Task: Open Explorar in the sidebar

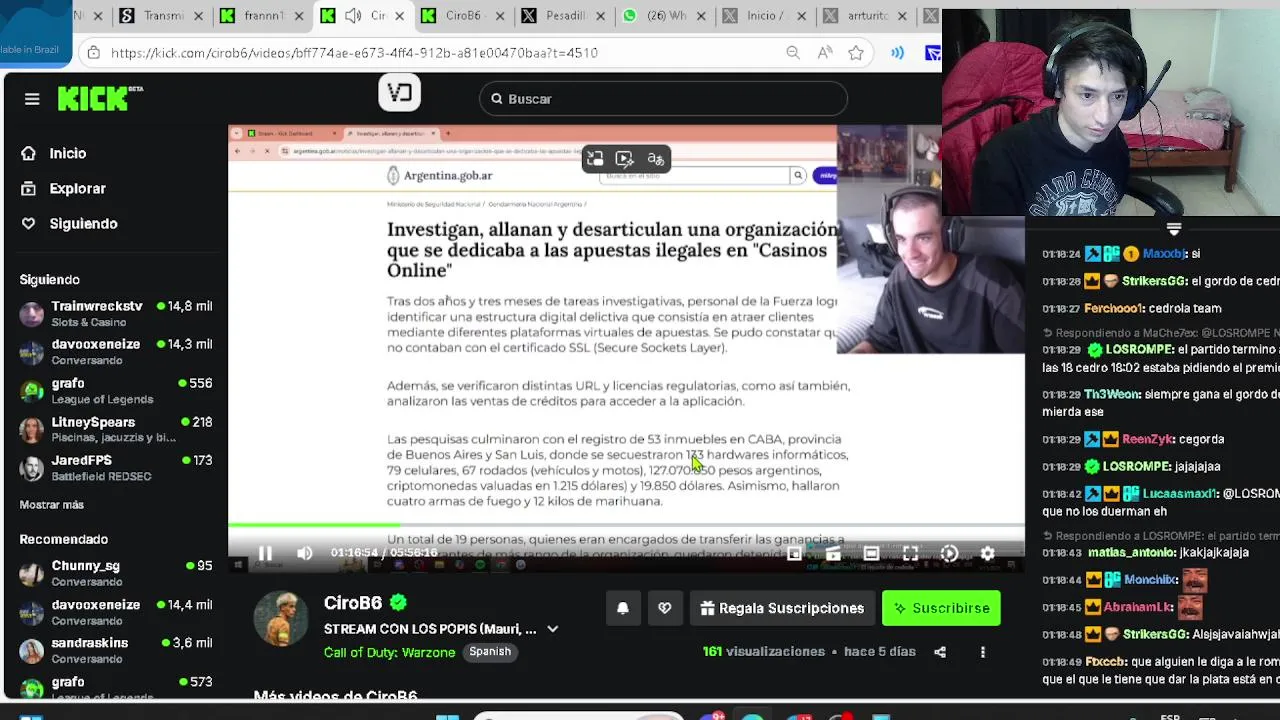Action: tap(64, 188)
